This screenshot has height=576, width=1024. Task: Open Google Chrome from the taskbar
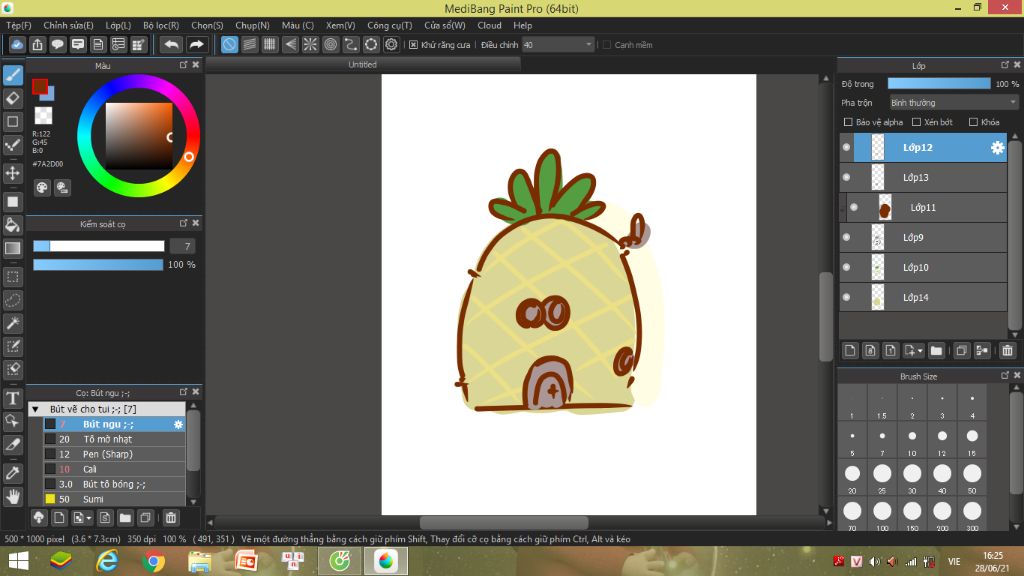pos(153,561)
